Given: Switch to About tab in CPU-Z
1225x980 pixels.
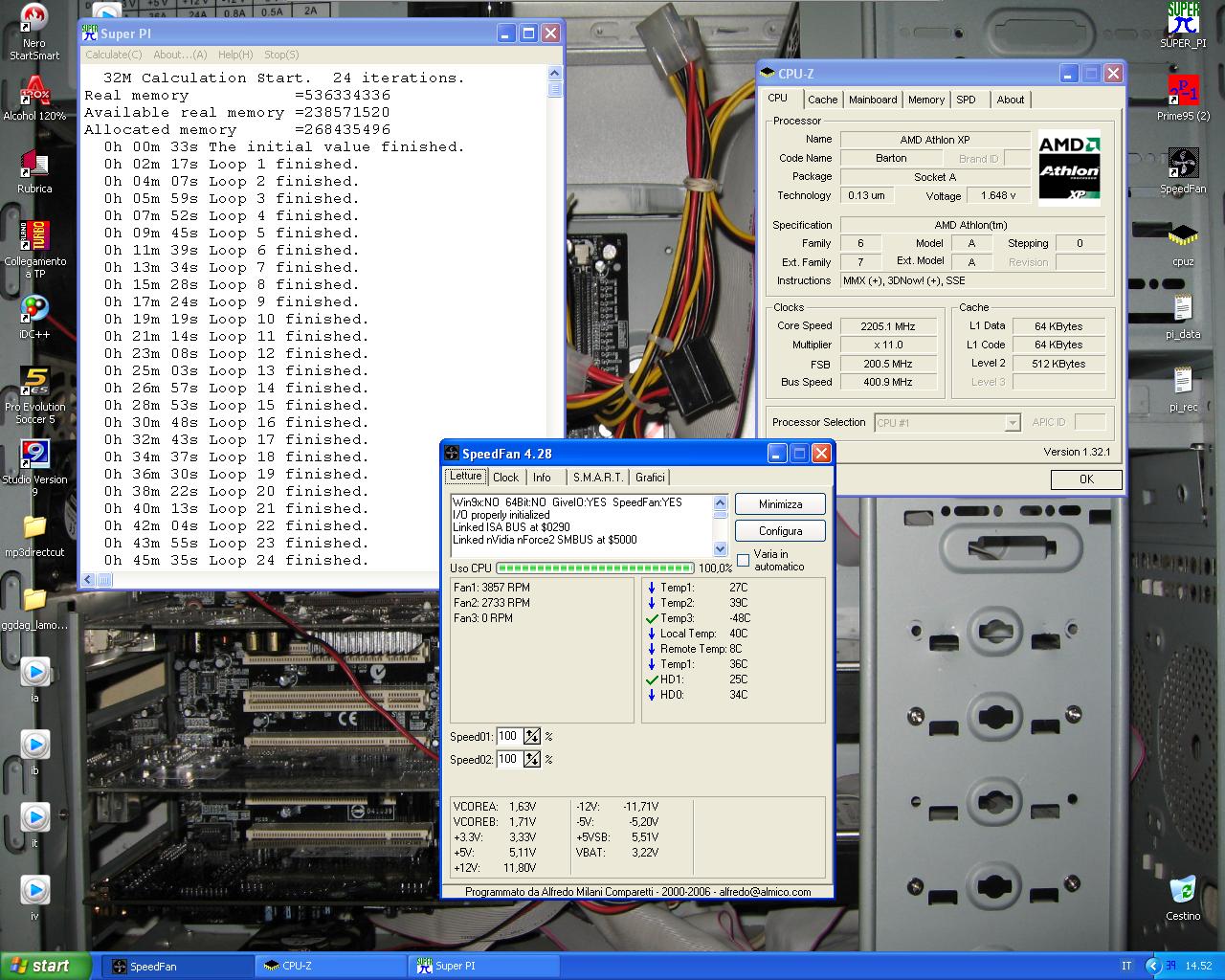Looking at the screenshot, I should point(1011,100).
